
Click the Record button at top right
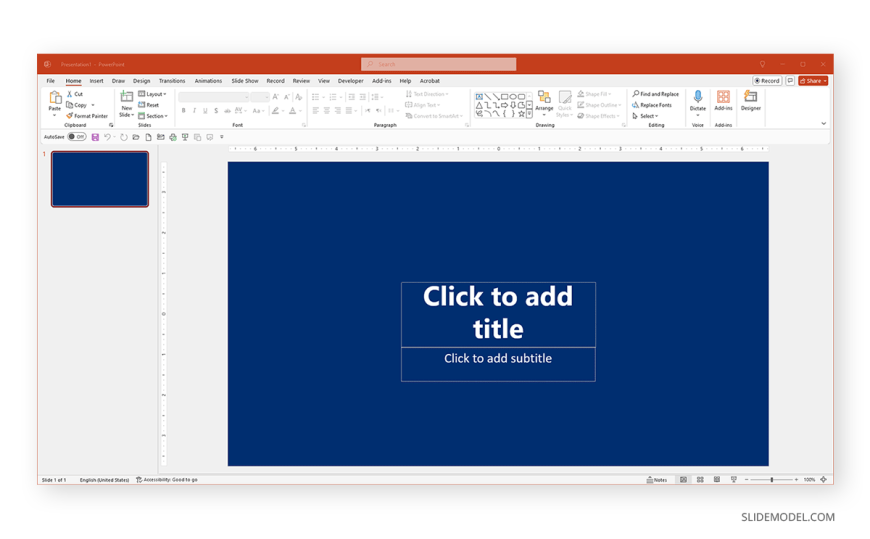coord(767,80)
